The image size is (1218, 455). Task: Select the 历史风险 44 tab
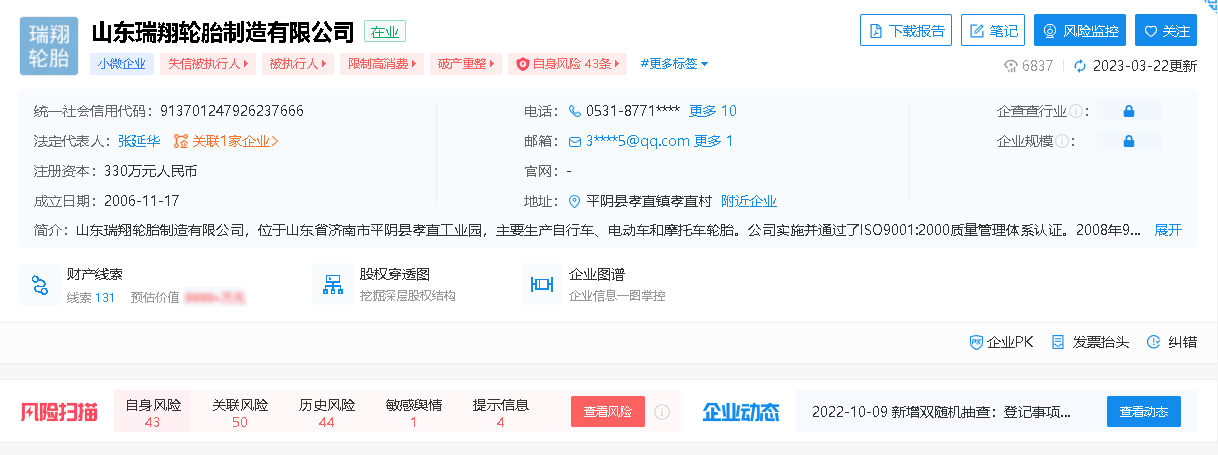click(327, 412)
